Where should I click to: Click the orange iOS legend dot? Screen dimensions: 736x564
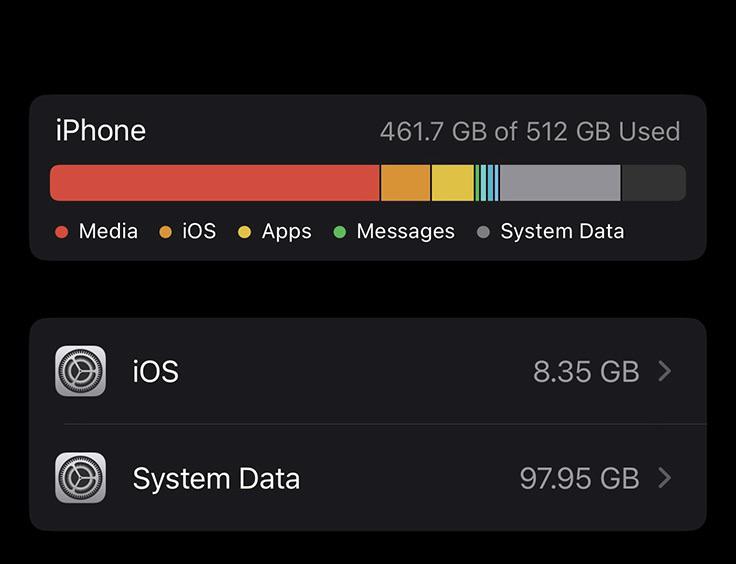(x=165, y=232)
